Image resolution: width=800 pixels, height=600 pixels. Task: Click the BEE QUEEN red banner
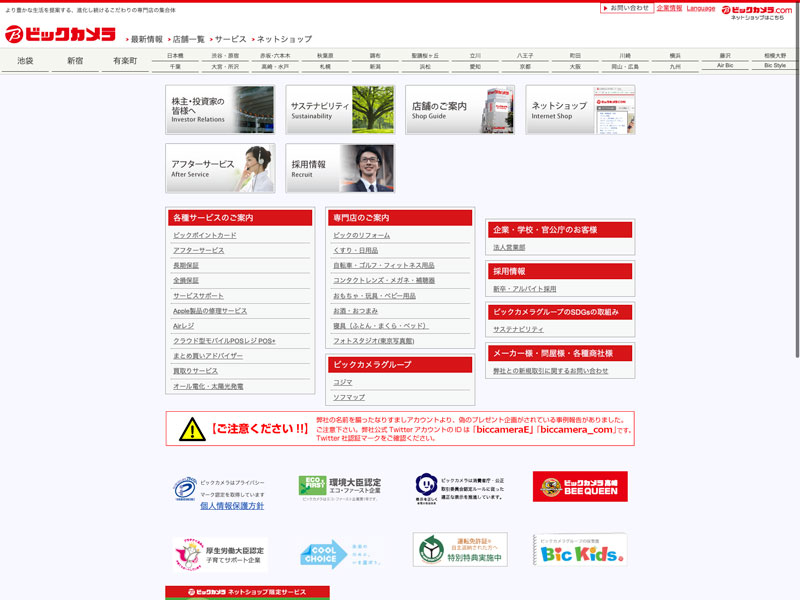coord(580,487)
